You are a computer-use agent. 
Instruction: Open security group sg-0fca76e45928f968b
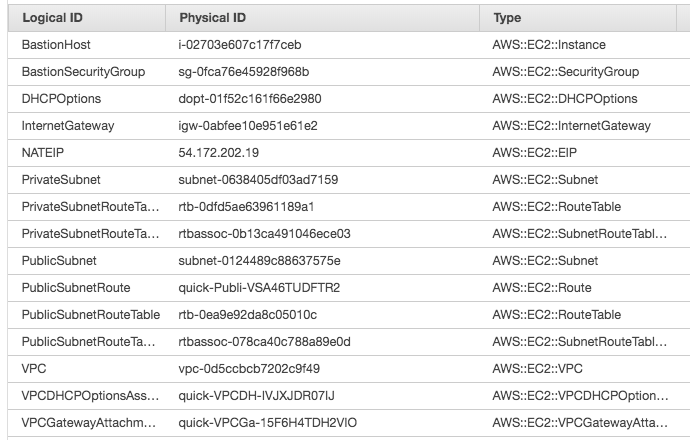click(244, 72)
